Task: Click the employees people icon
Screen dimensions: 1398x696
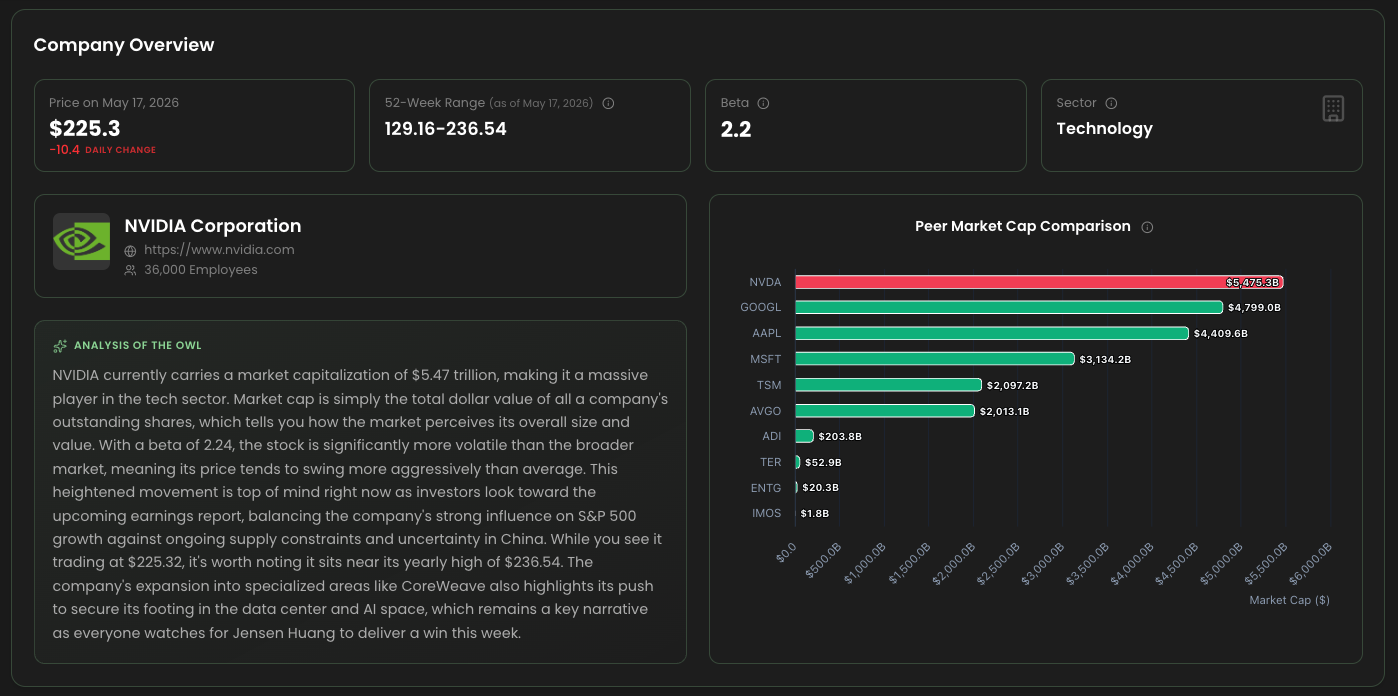Action: (x=130, y=270)
